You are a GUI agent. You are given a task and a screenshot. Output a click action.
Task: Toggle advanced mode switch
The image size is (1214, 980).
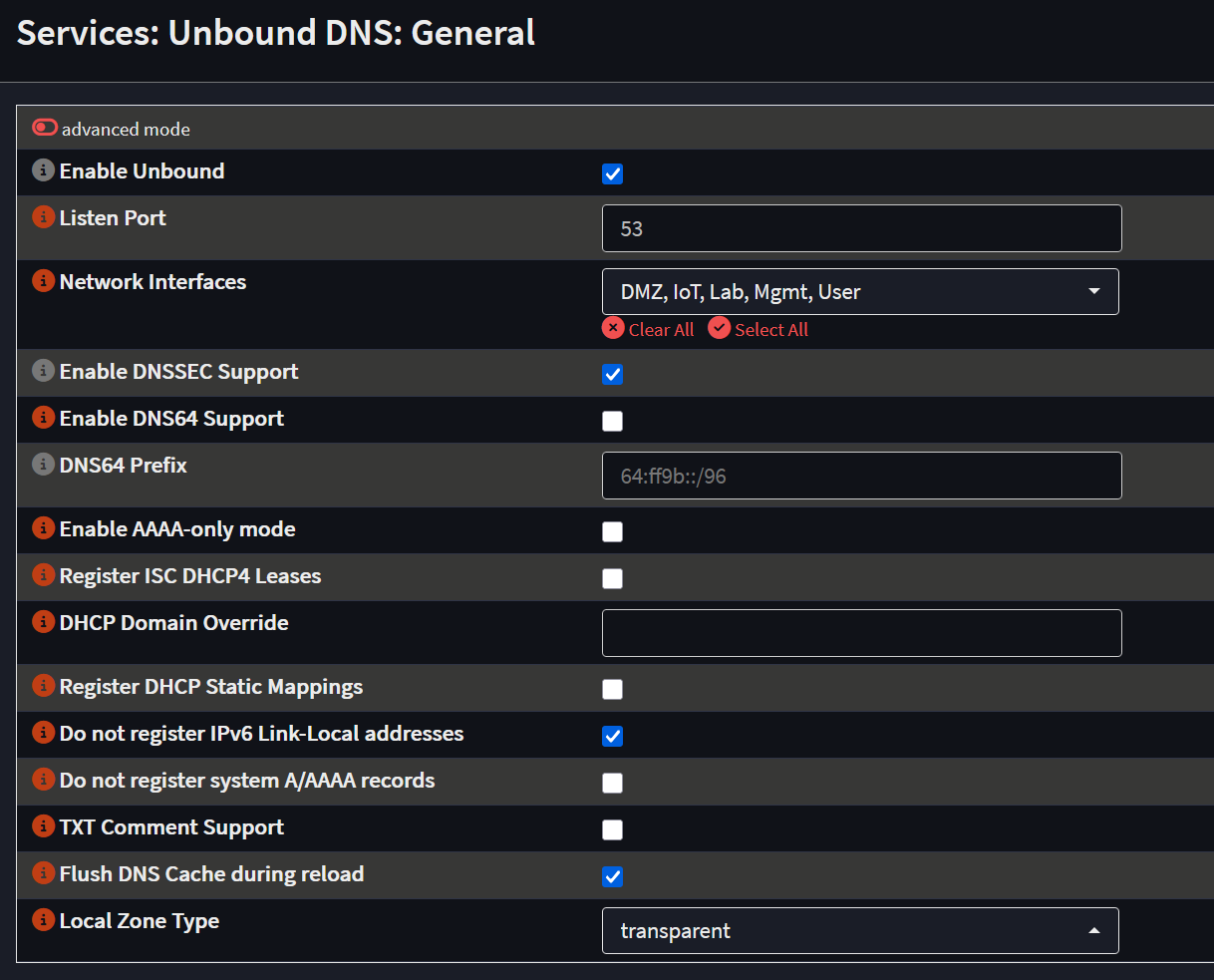point(44,127)
